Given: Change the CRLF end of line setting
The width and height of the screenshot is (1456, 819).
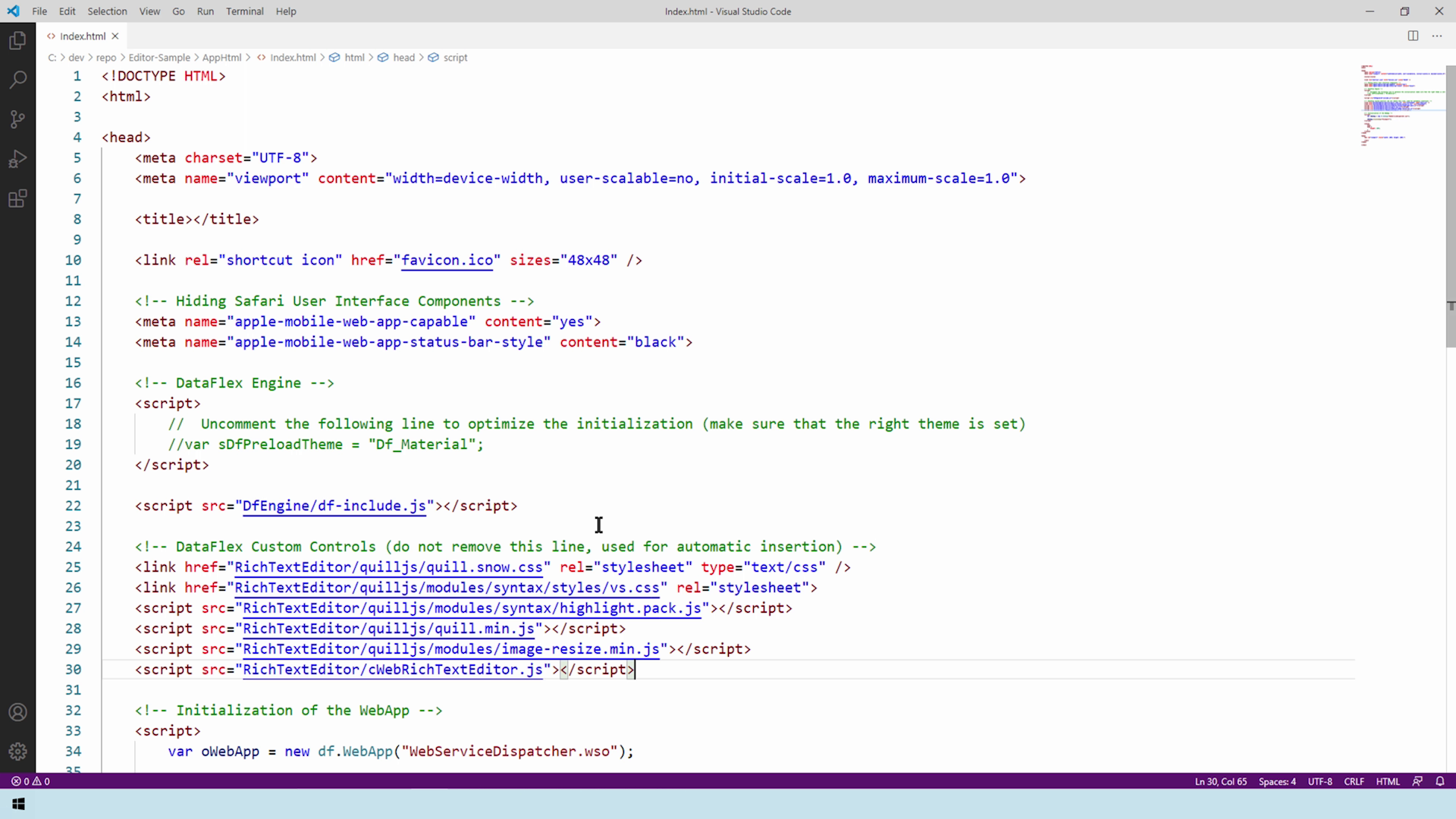Looking at the screenshot, I should (x=1354, y=781).
